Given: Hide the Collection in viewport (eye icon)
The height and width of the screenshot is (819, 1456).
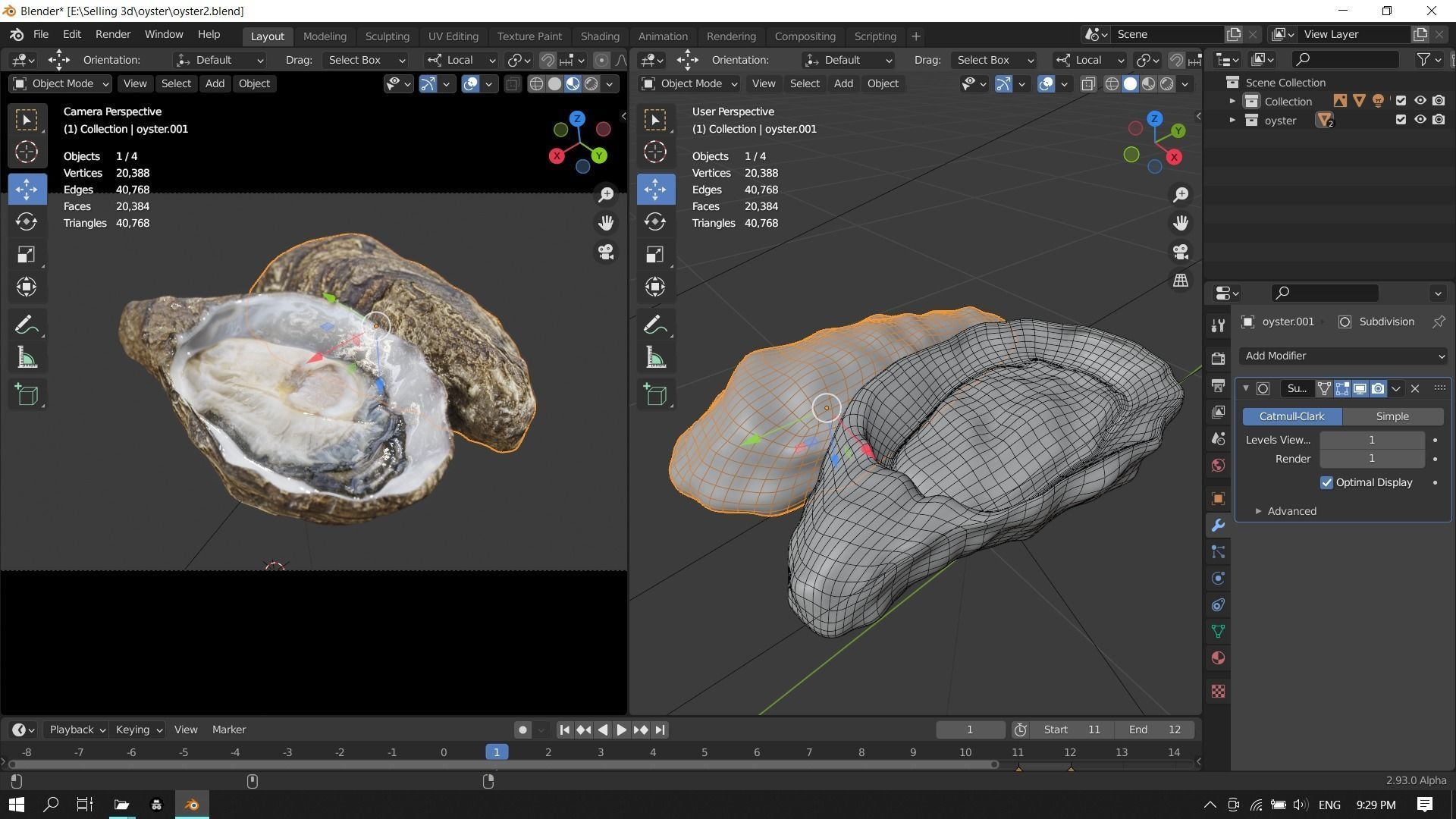Looking at the screenshot, I should click(1420, 100).
